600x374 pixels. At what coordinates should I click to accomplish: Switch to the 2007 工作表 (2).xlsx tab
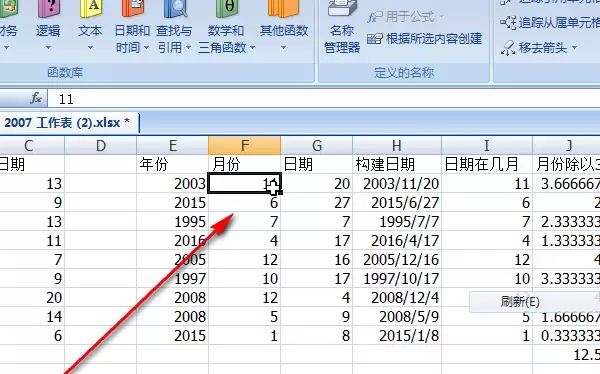click(67, 123)
